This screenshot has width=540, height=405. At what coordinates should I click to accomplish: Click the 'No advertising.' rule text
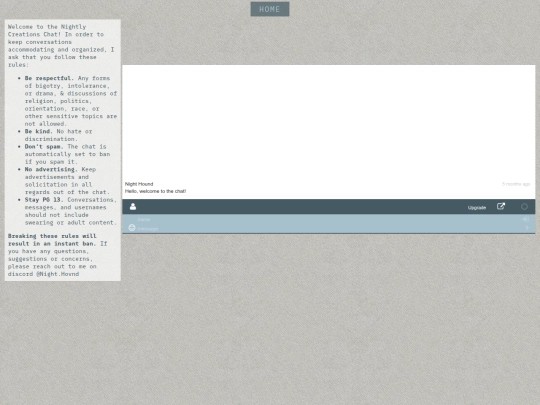coord(51,169)
